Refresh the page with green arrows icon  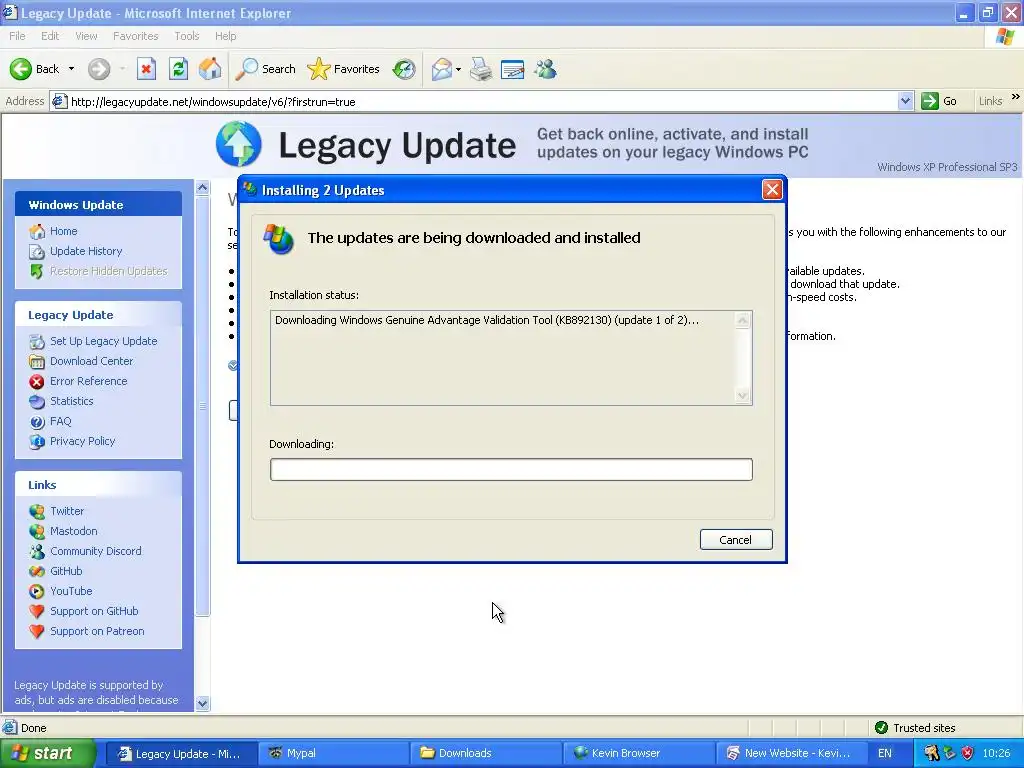click(178, 69)
